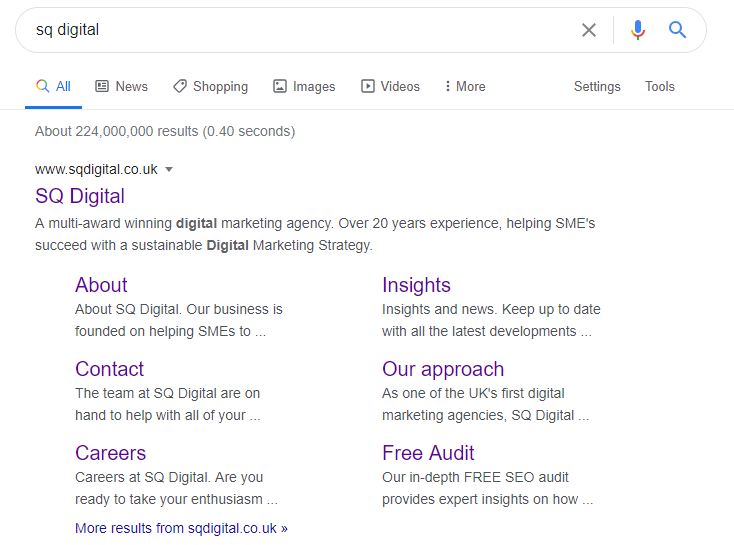This screenshot has width=734, height=545.
Task: Click the 'About SQ Digital. Our business is' description
Action: tap(179, 320)
